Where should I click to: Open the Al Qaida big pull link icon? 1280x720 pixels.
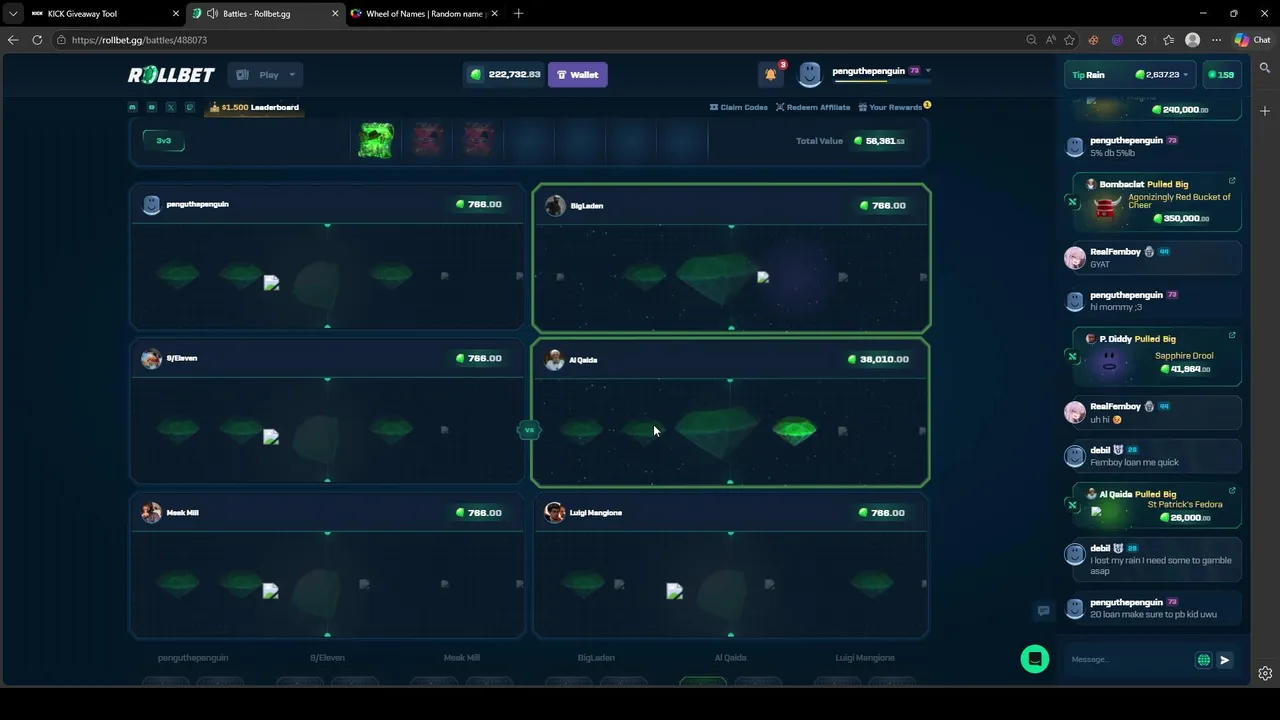1232,490
